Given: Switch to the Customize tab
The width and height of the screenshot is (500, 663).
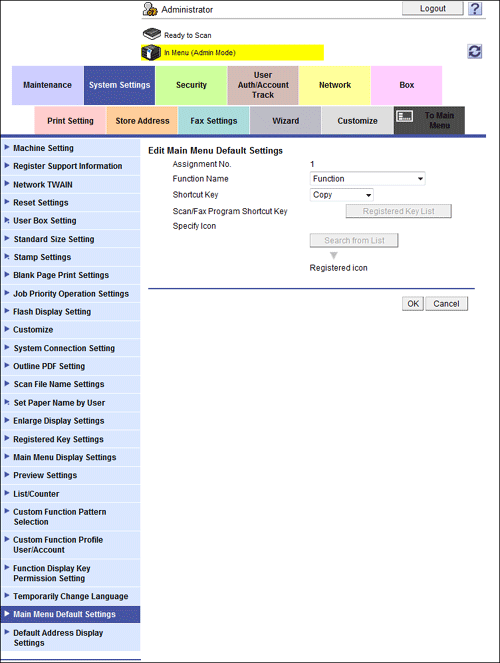Looking at the screenshot, I should coord(357,121).
